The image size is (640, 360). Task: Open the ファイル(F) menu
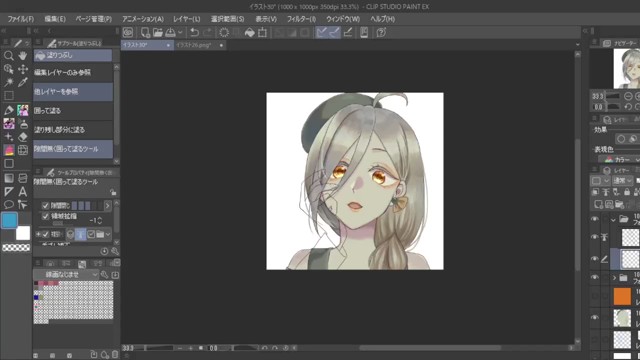click(20, 19)
